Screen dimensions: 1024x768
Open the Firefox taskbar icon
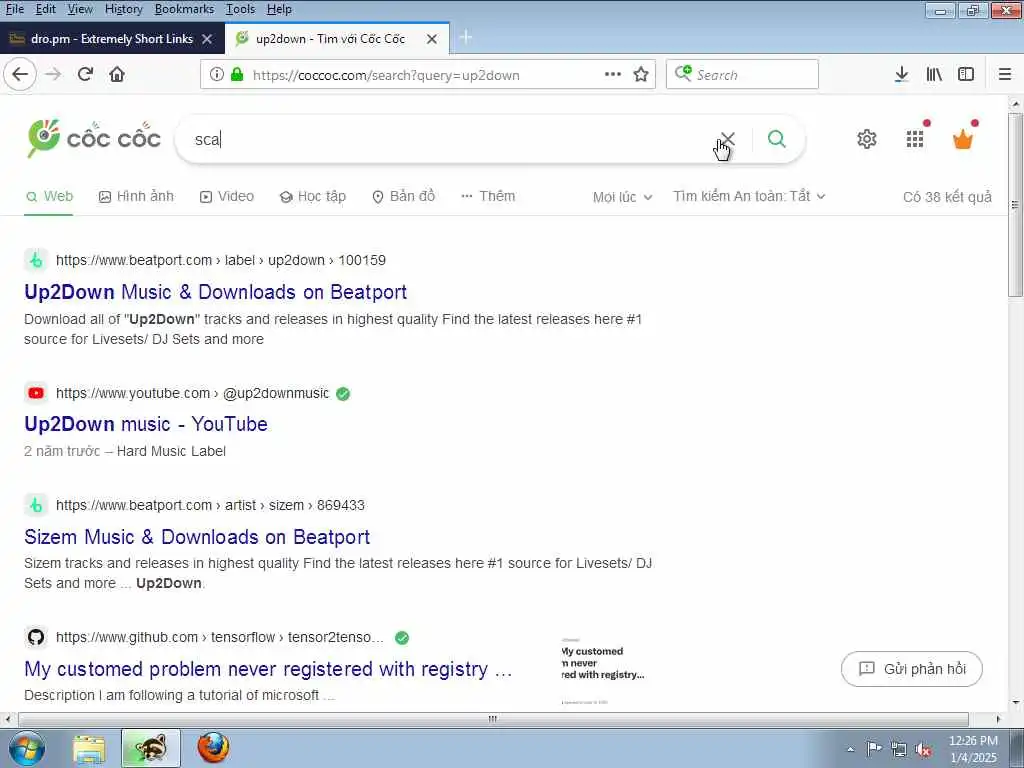[213, 748]
